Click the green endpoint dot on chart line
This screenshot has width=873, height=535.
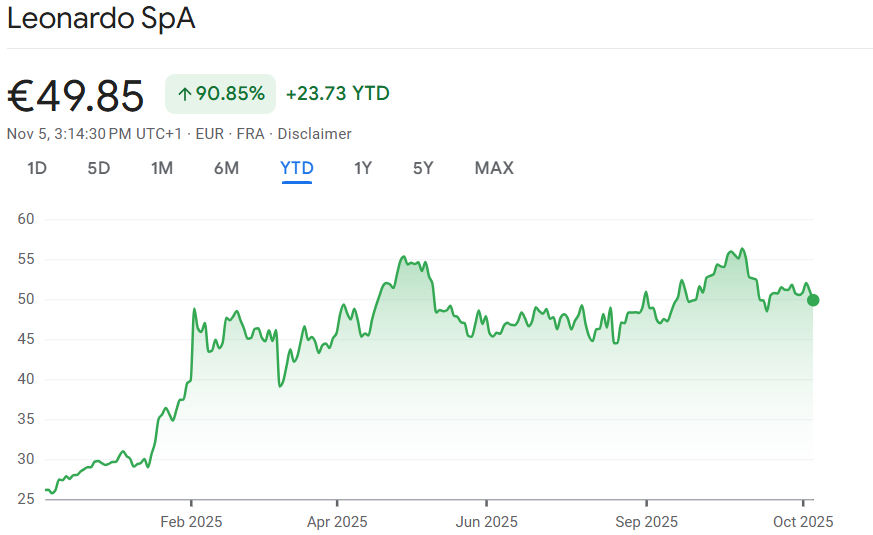point(813,300)
